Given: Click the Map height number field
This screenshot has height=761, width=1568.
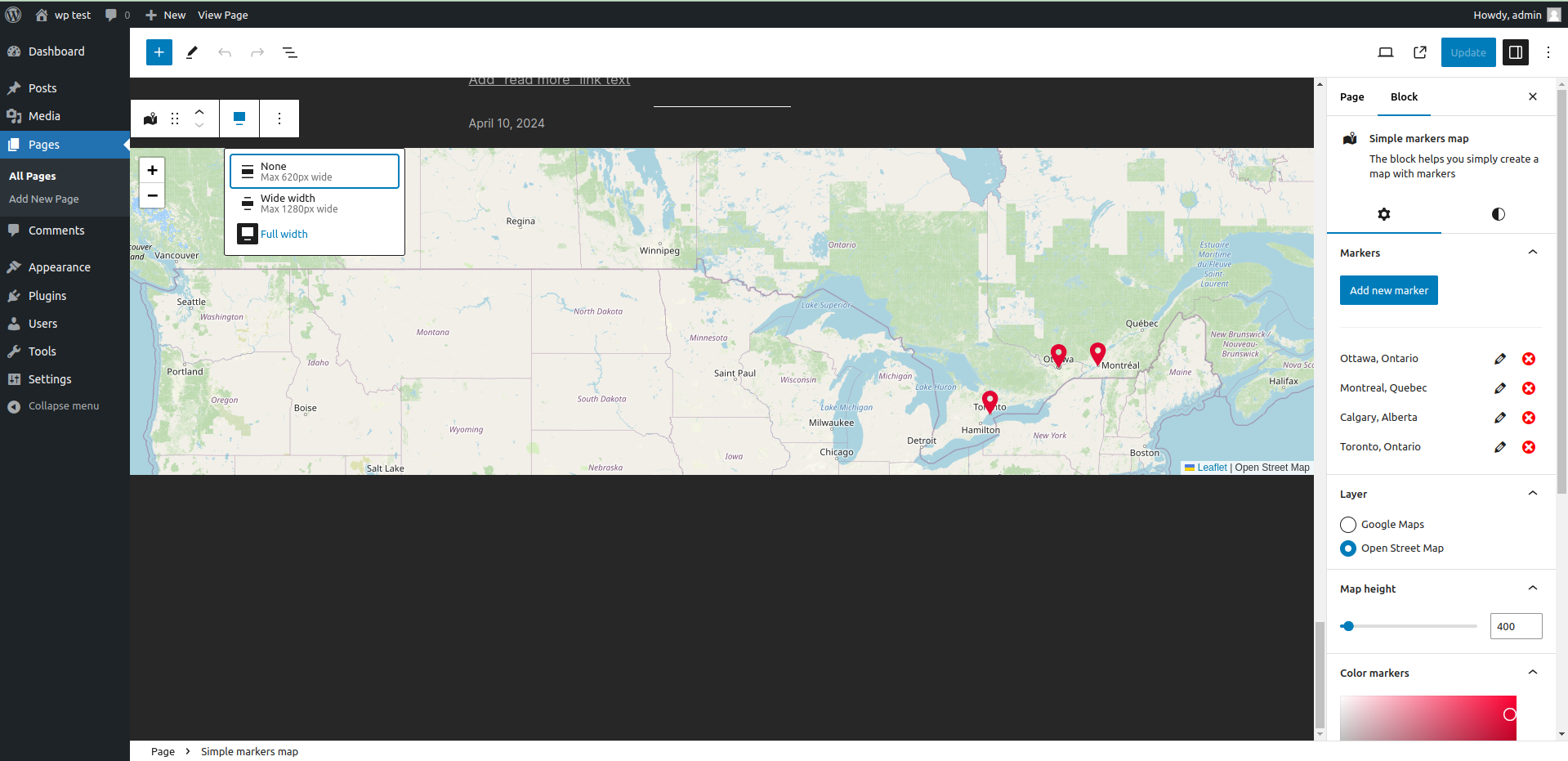Looking at the screenshot, I should [1516, 626].
